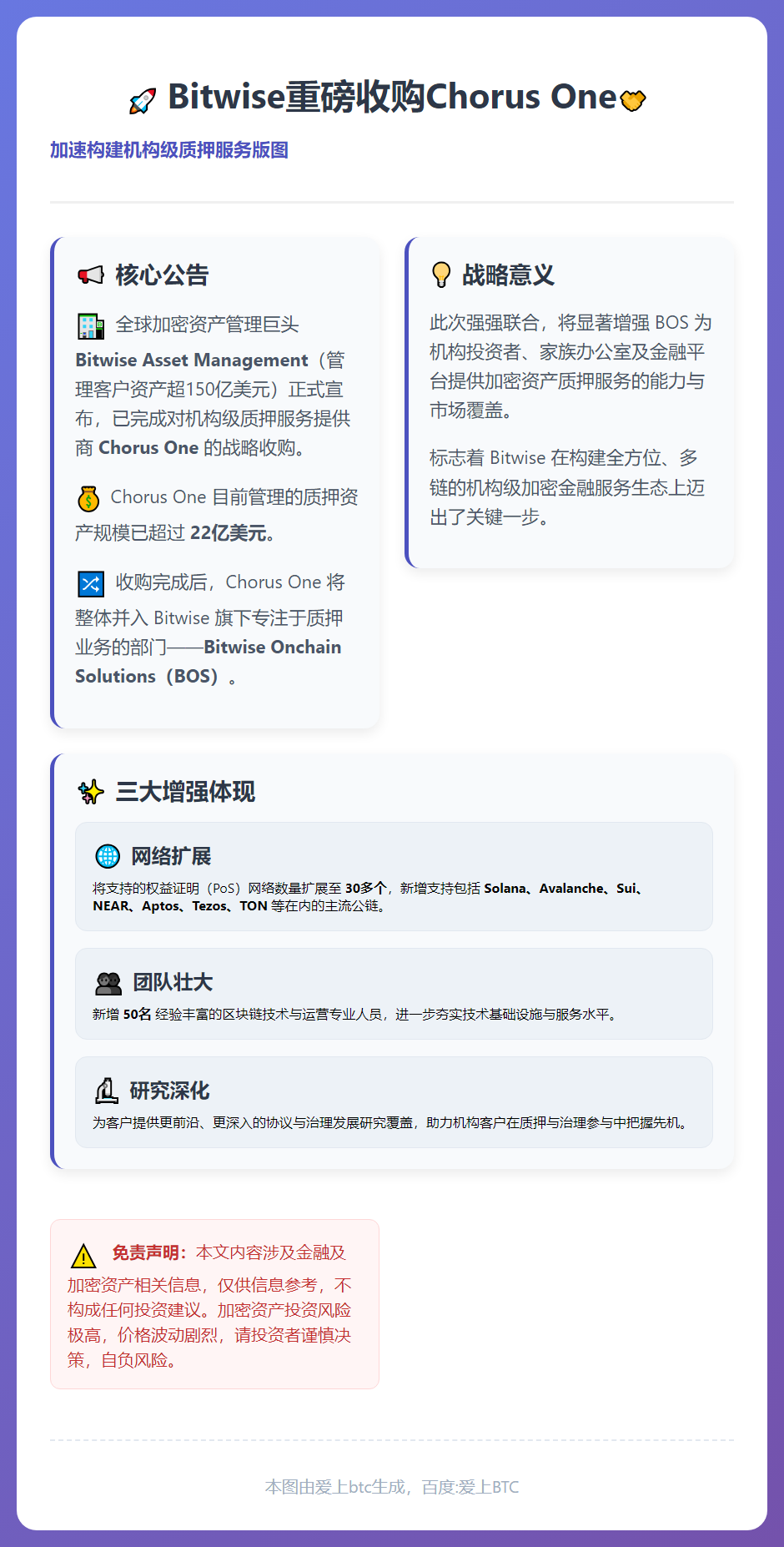
Task: Click the warning triangle in the disclaimer box
Action: click(x=83, y=1255)
